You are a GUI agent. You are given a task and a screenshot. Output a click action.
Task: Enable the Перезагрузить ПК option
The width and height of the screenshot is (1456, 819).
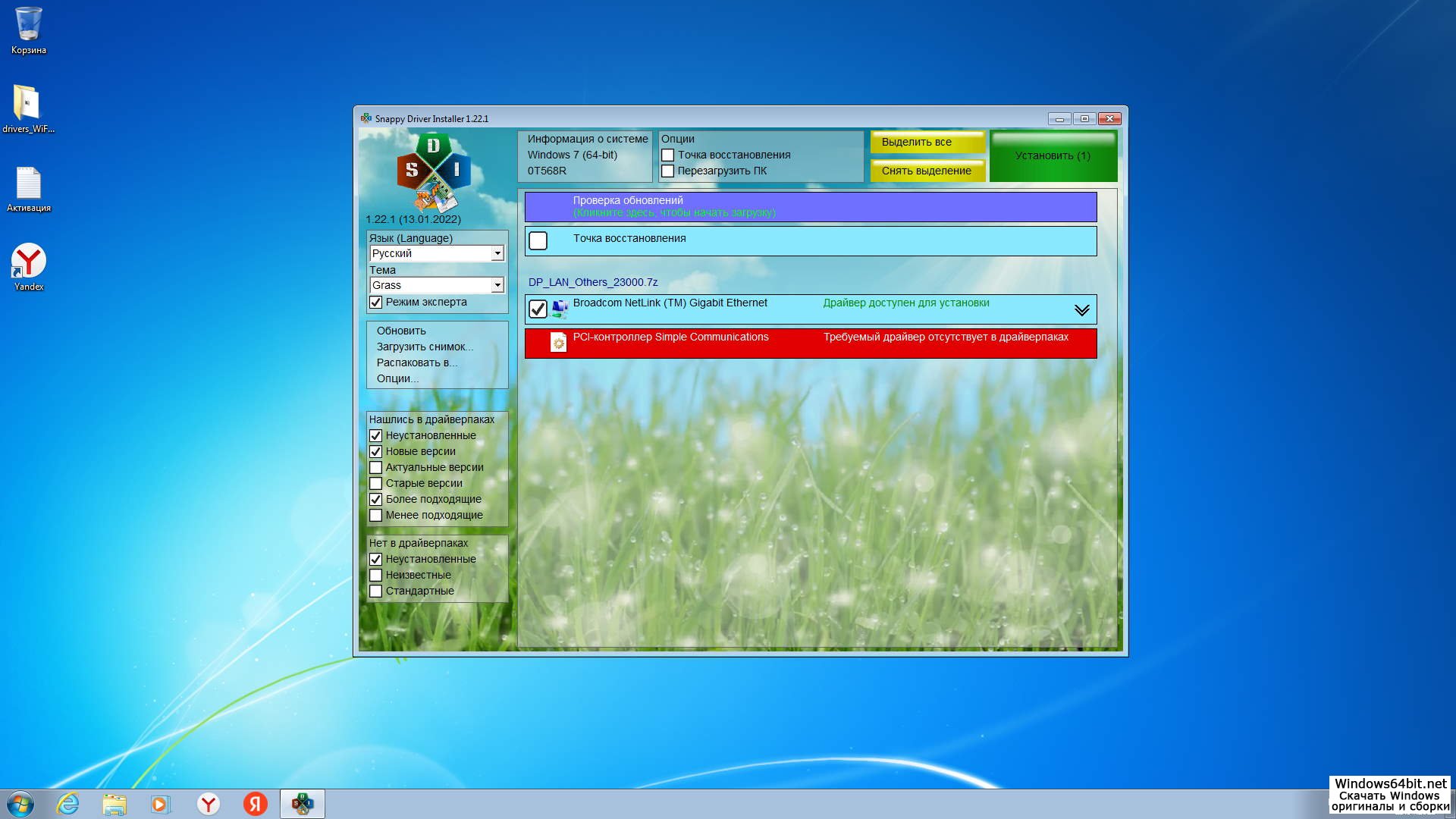coord(668,171)
